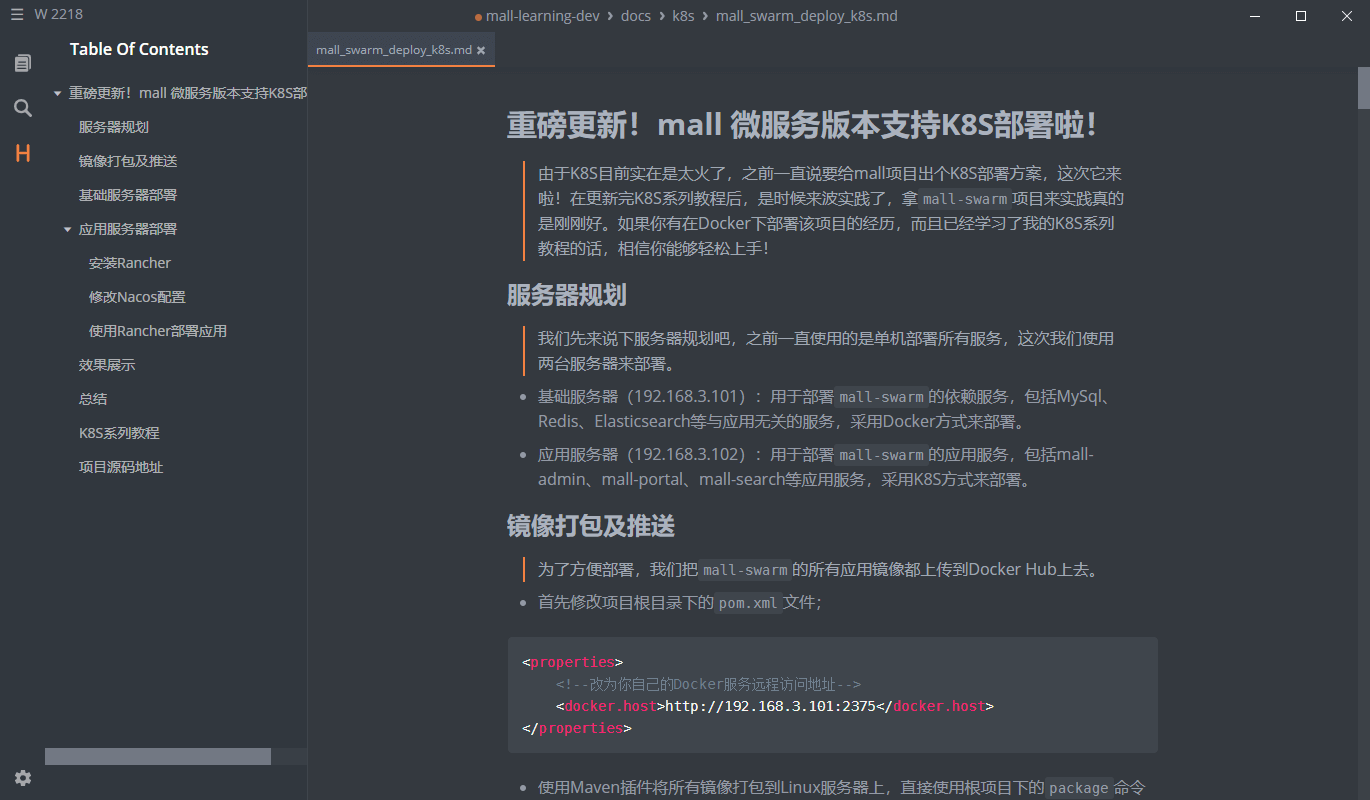Screen dimensions: 1370x800
Task: Jump to 总结 in the outline
Action: 93,399
